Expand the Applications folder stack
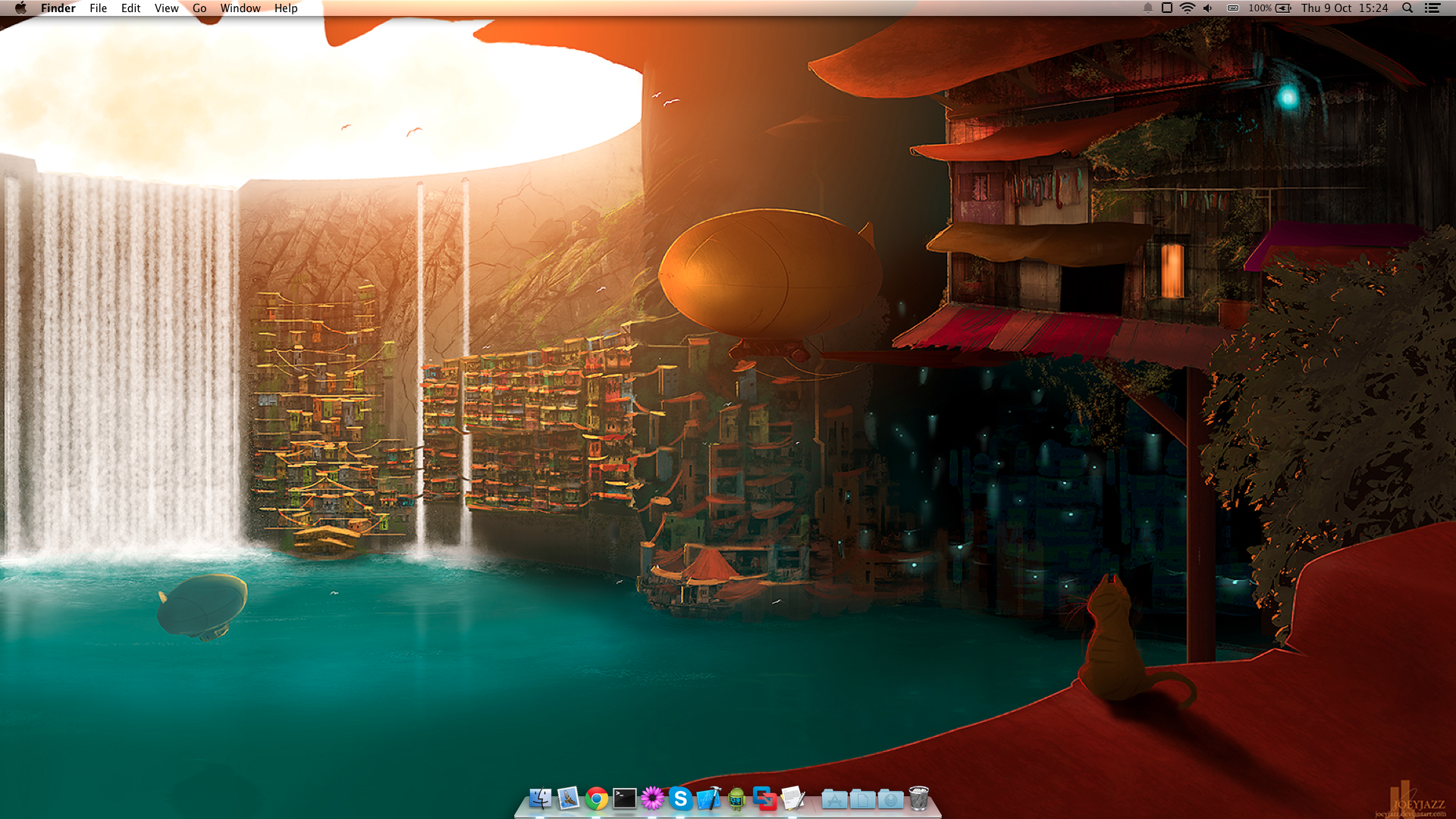The image size is (1456, 819). 834,799
